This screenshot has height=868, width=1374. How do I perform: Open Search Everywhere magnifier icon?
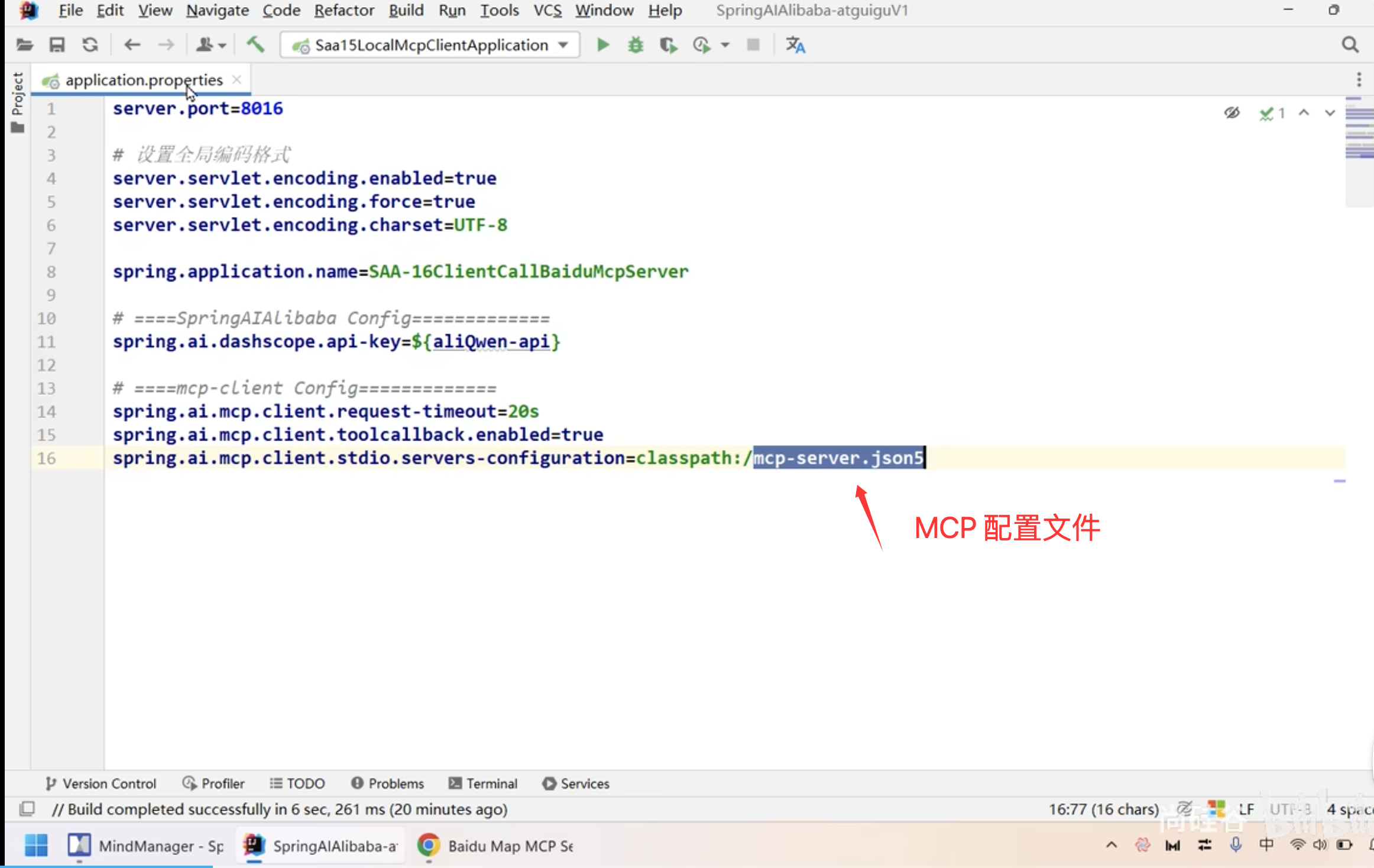1350,45
